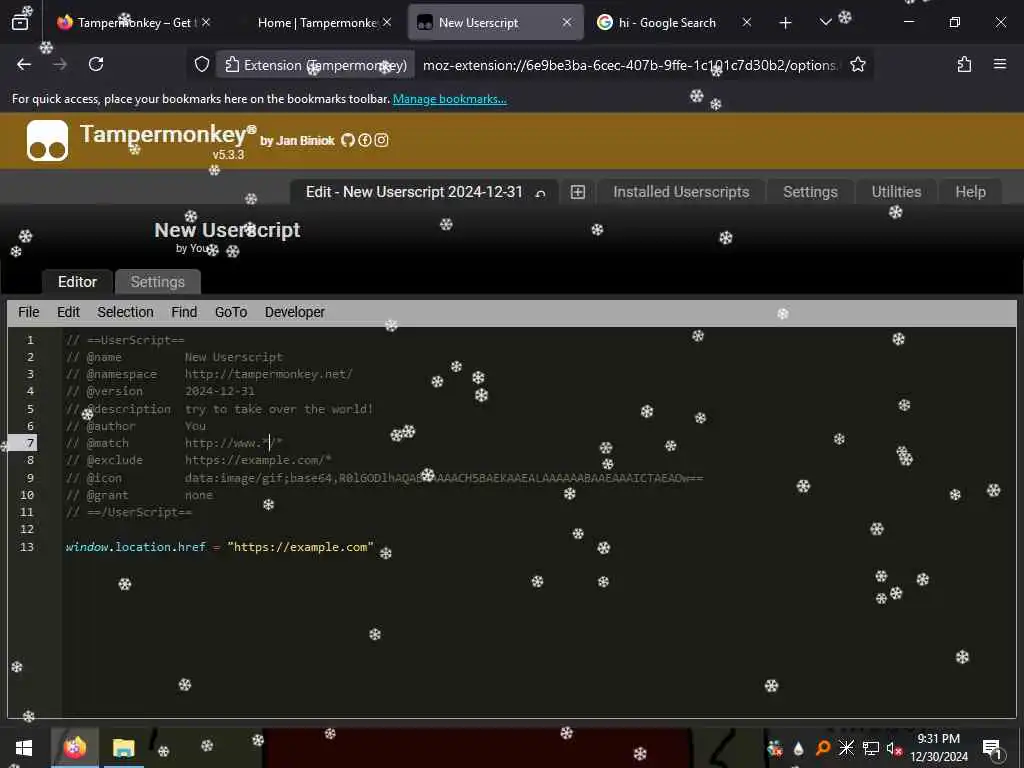
Task: Open the notification center icon
Action: [992, 748]
